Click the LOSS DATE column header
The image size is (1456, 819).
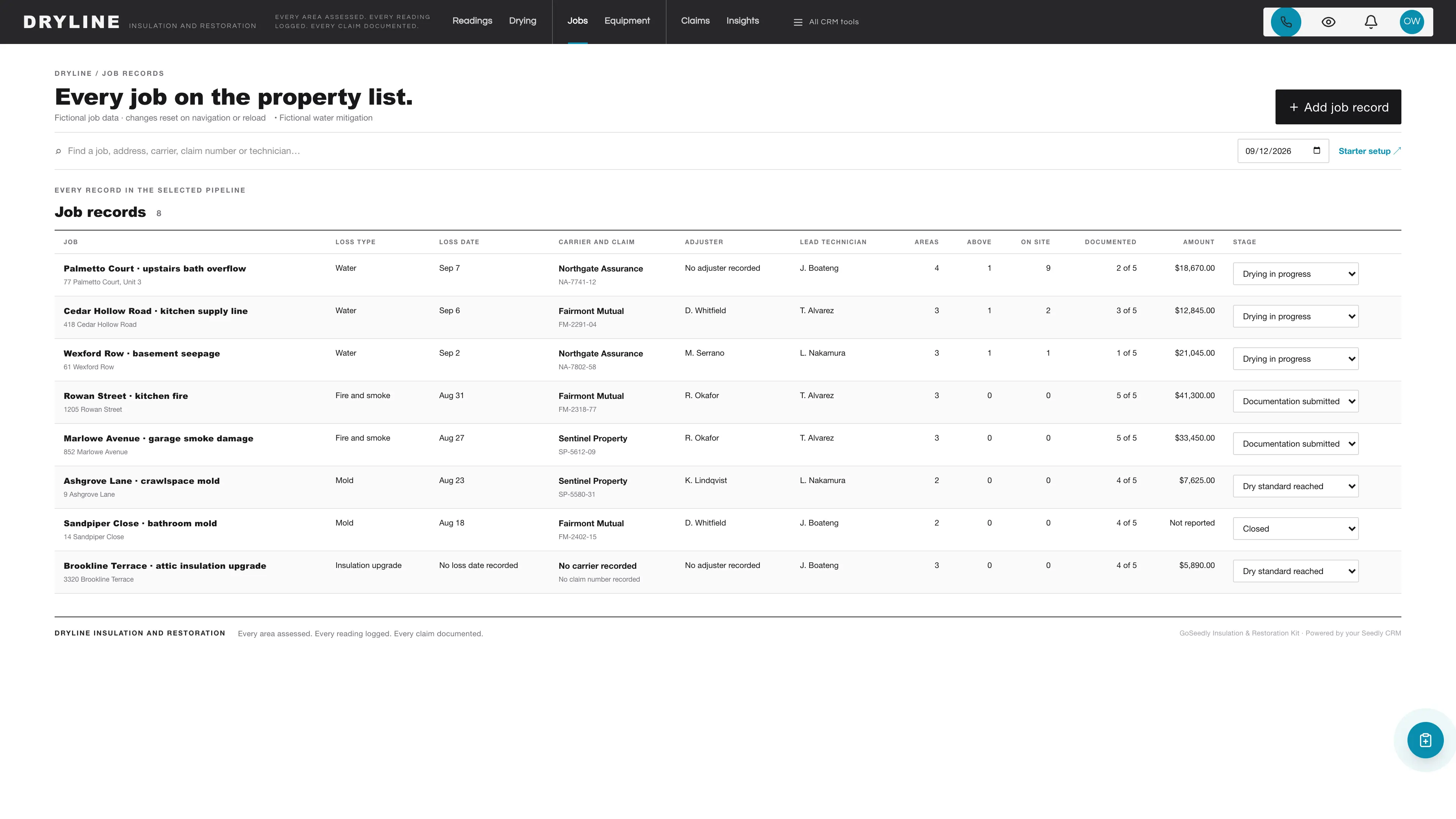459,242
